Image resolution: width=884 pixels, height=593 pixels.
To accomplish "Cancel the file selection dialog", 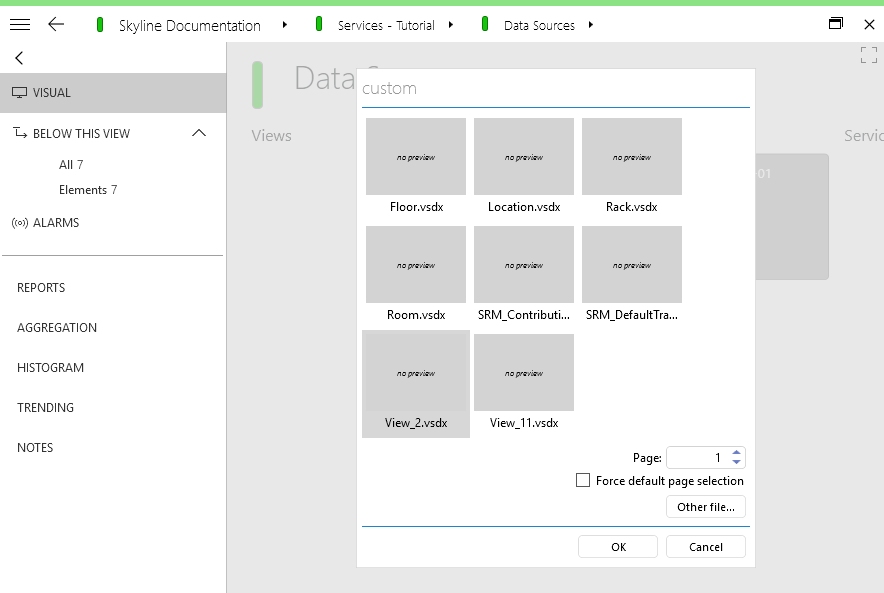I will (x=706, y=546).
